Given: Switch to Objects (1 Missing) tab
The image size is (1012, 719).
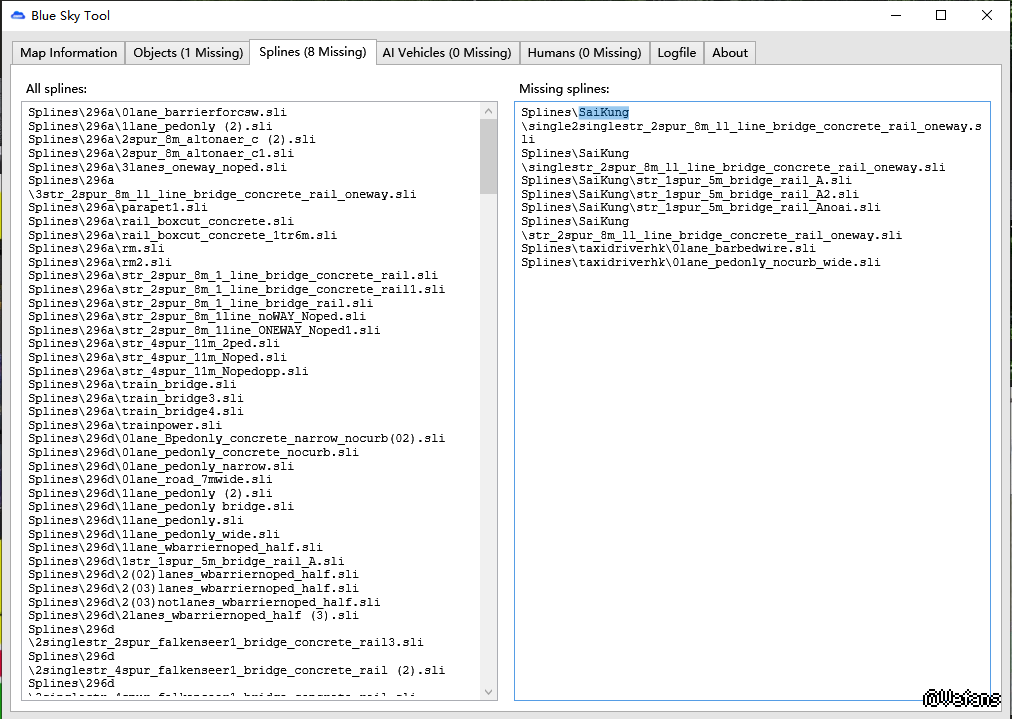Looking at the screenshot, I should point(188,53).
